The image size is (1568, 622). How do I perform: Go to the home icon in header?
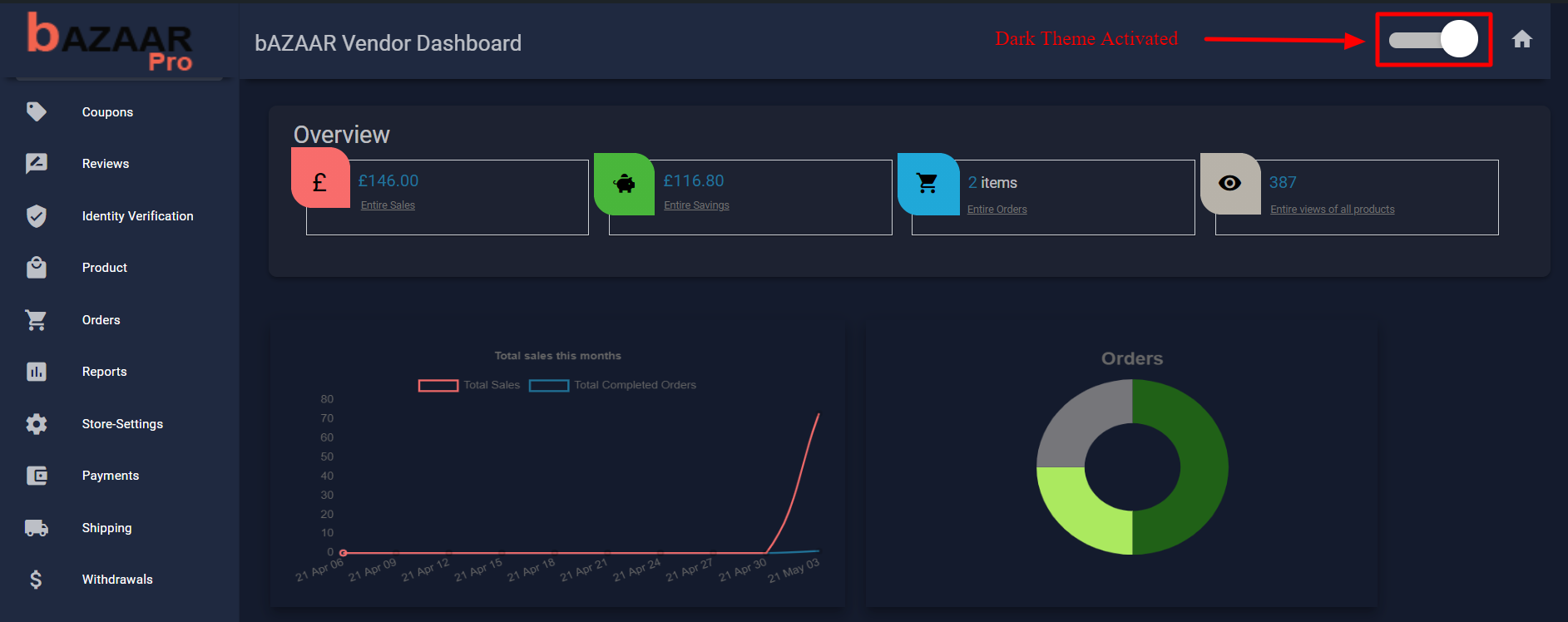click(1522, 39)
